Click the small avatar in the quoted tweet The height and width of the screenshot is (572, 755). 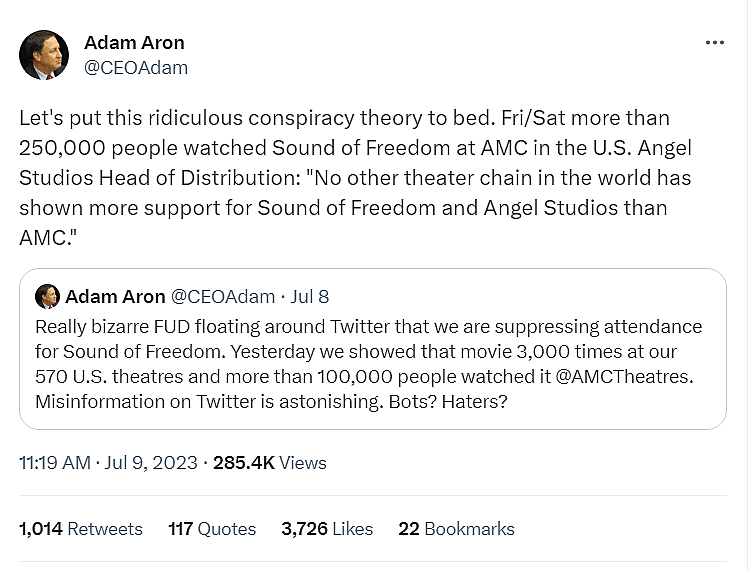pyautogui.click(x=47, y=296)
